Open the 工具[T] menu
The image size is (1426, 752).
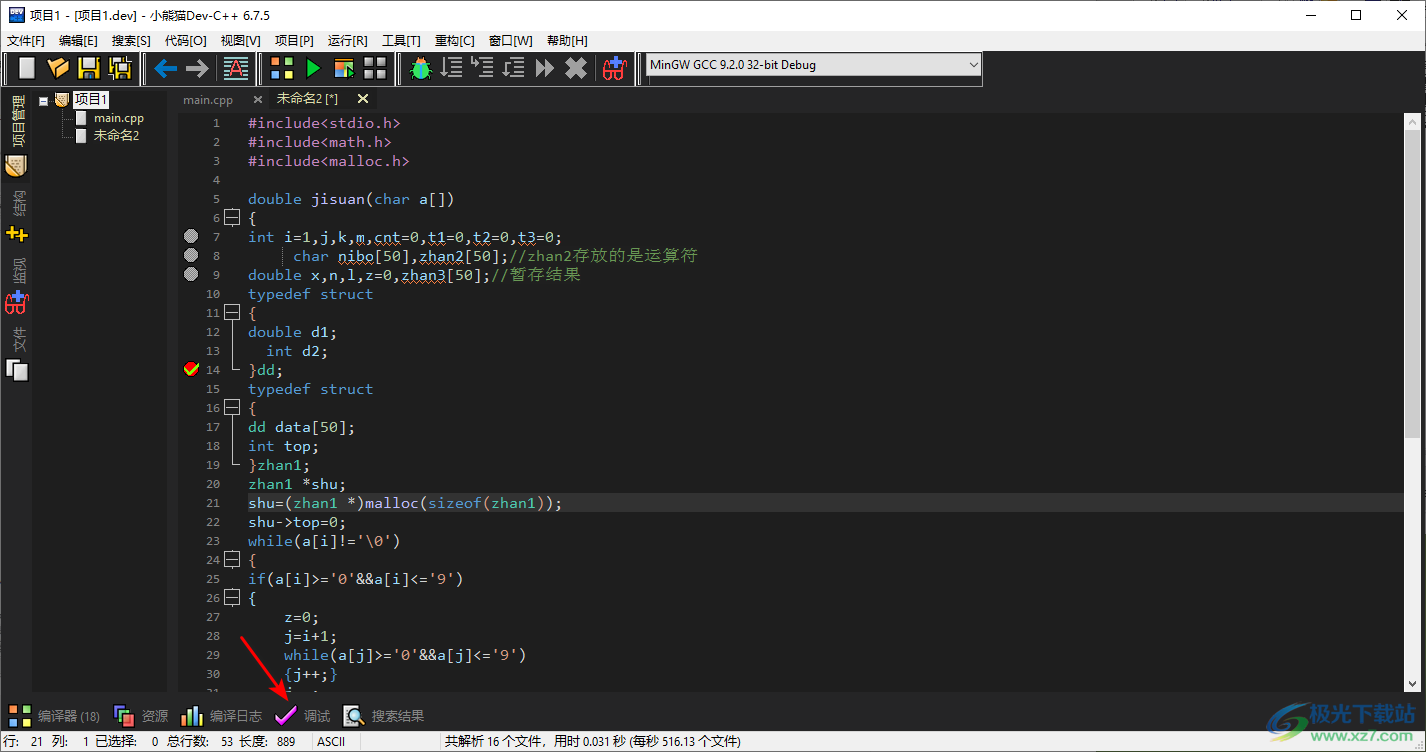click(x=401, y=40)
